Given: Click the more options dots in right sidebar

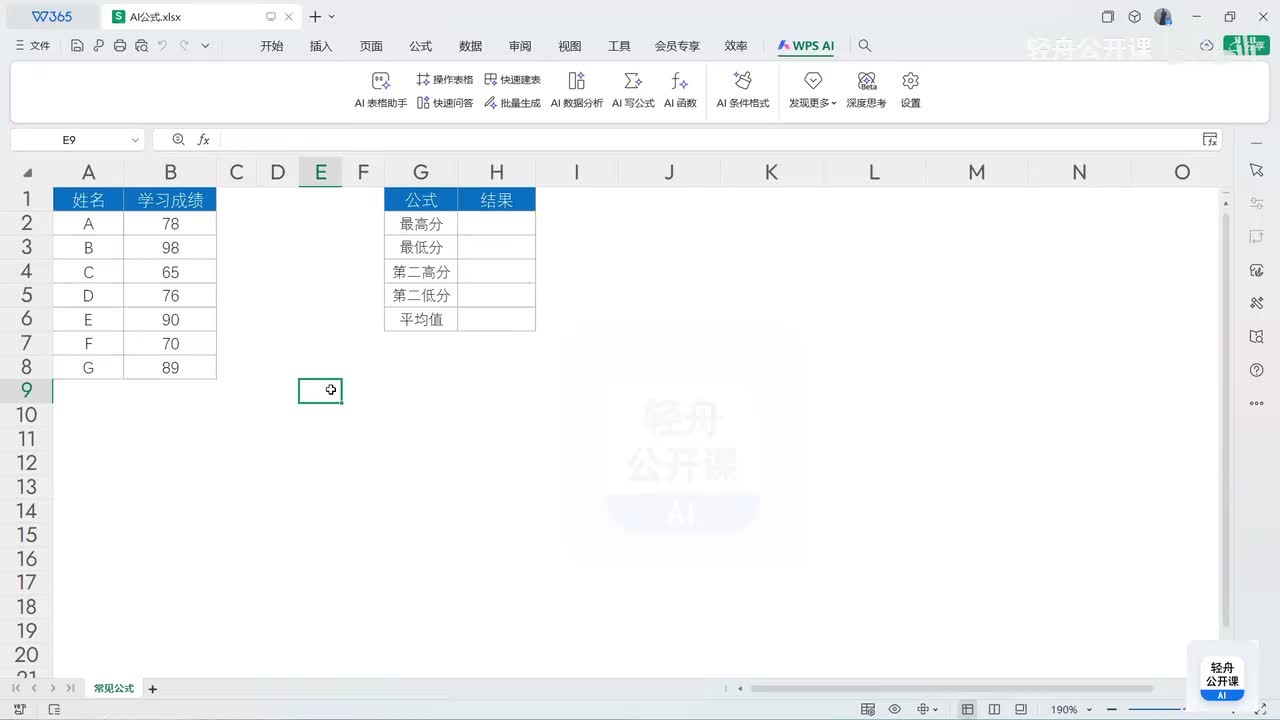Looking at the screenshot, I should (x=1257, y=404).
